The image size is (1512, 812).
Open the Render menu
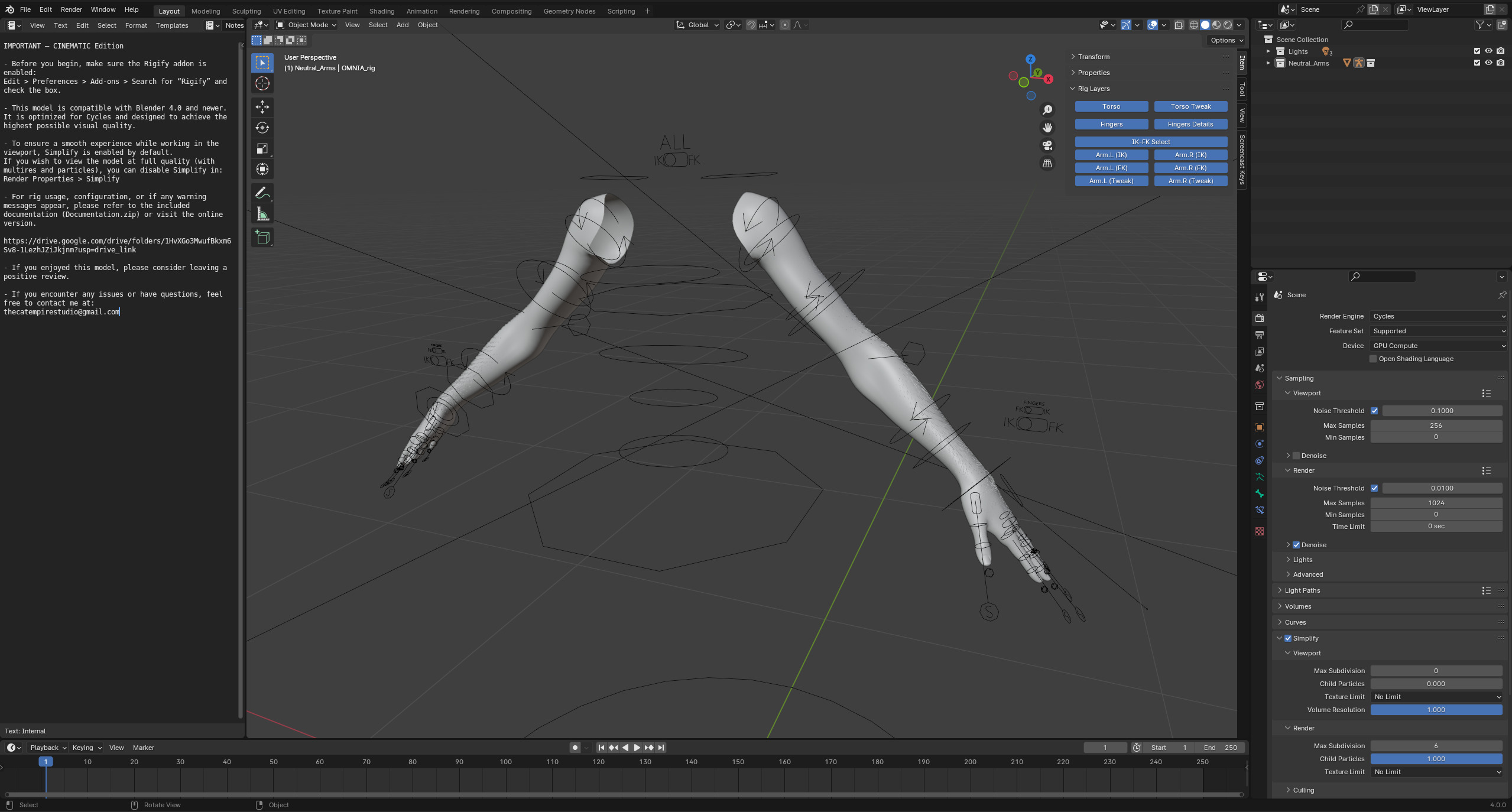[71, 9]
